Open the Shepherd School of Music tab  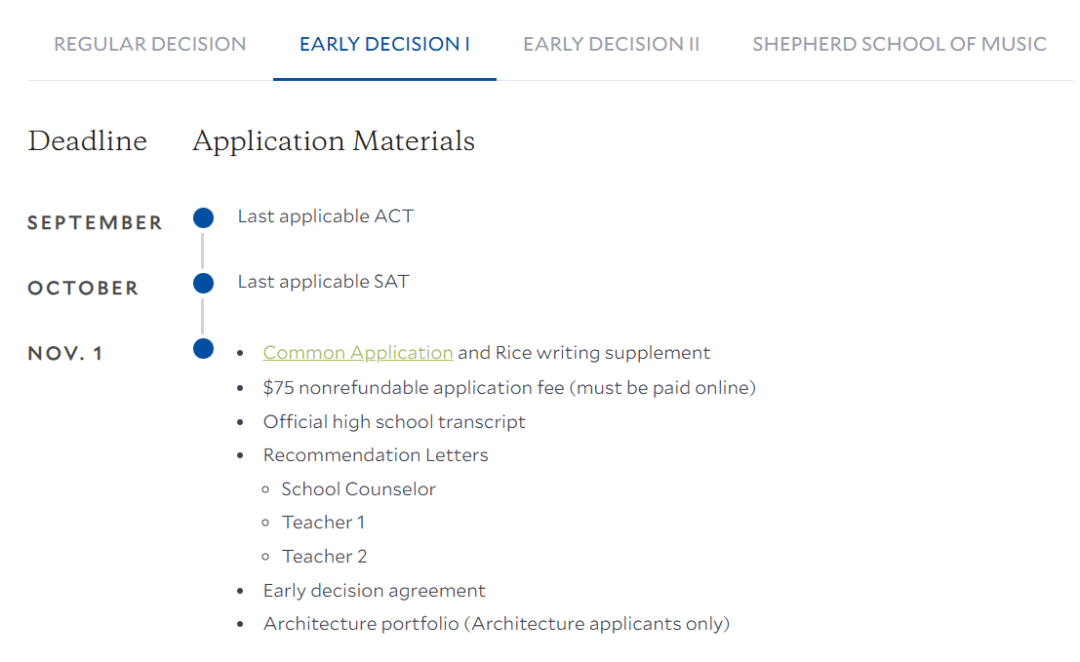(x=899, y=44)
